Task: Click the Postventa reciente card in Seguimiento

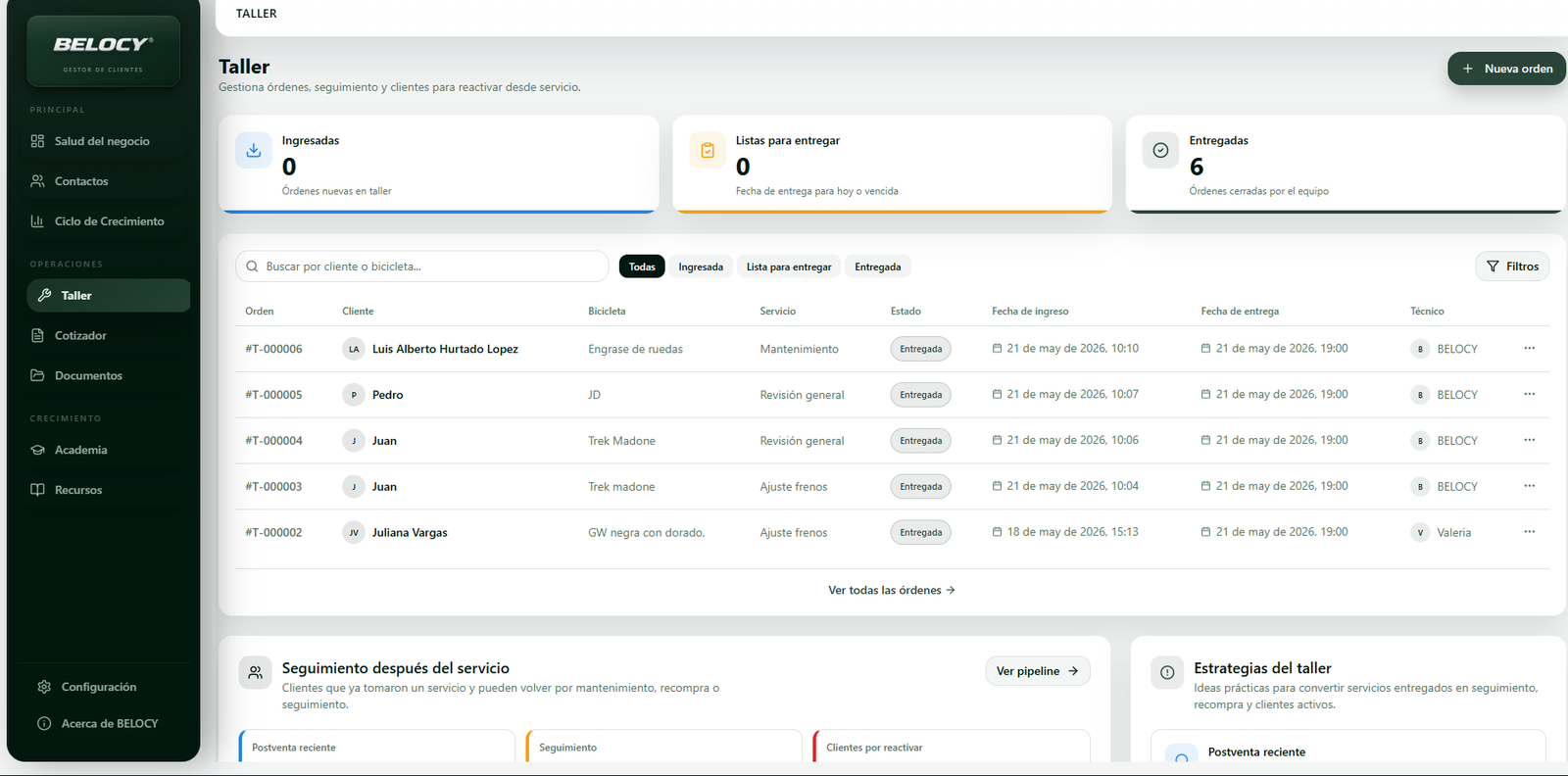Action: coord(376,747)
